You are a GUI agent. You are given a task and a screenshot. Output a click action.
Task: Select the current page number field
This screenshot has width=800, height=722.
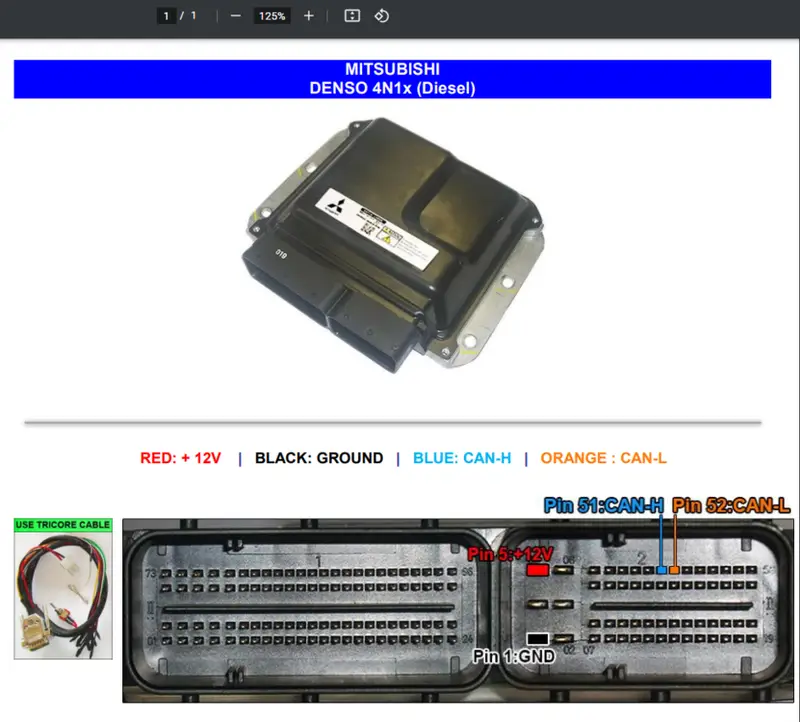[x=166, y=16]
